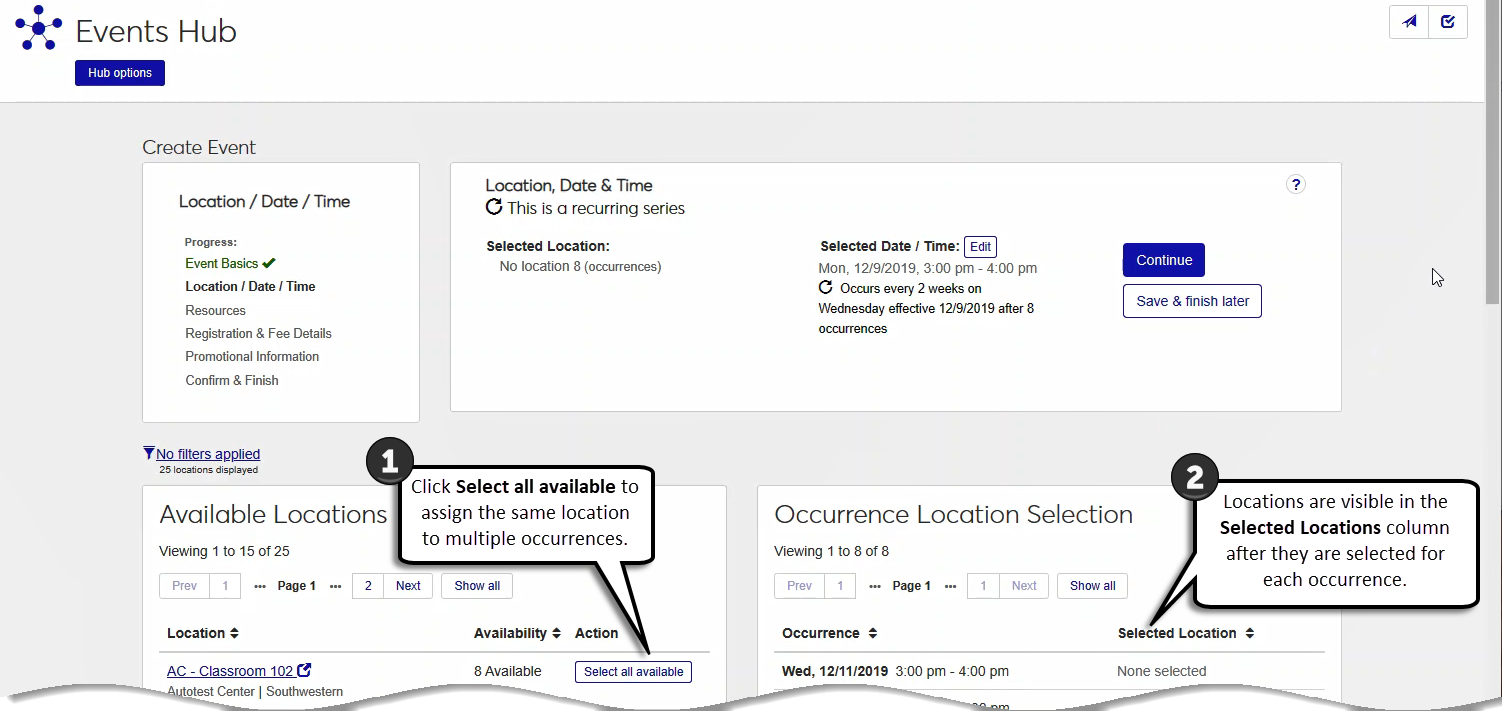The image size is (1502, 711).
Task: Click Next in Available Locations pagination
Action: [x=408, y=586]
